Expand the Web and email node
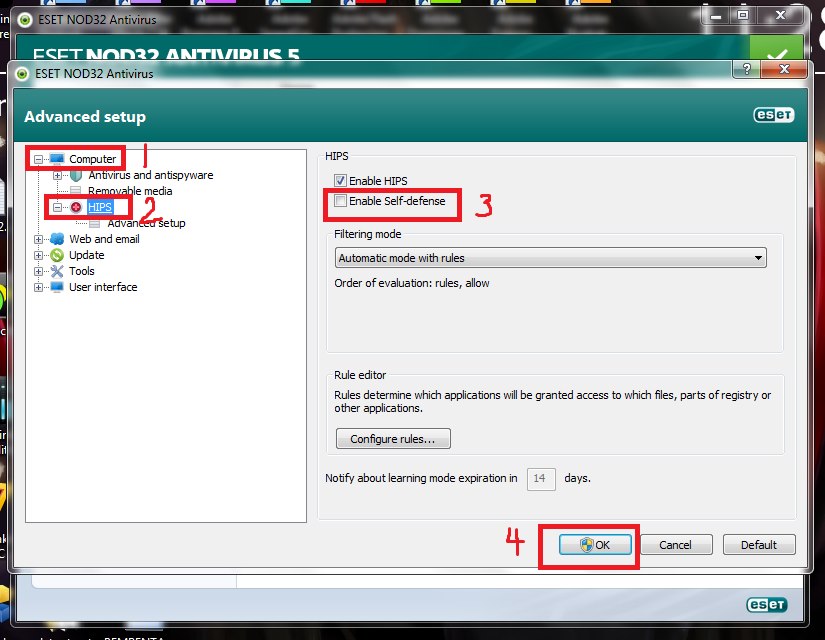Image resolution: width=825 pixels, height=640 pixels. [38, 239]
